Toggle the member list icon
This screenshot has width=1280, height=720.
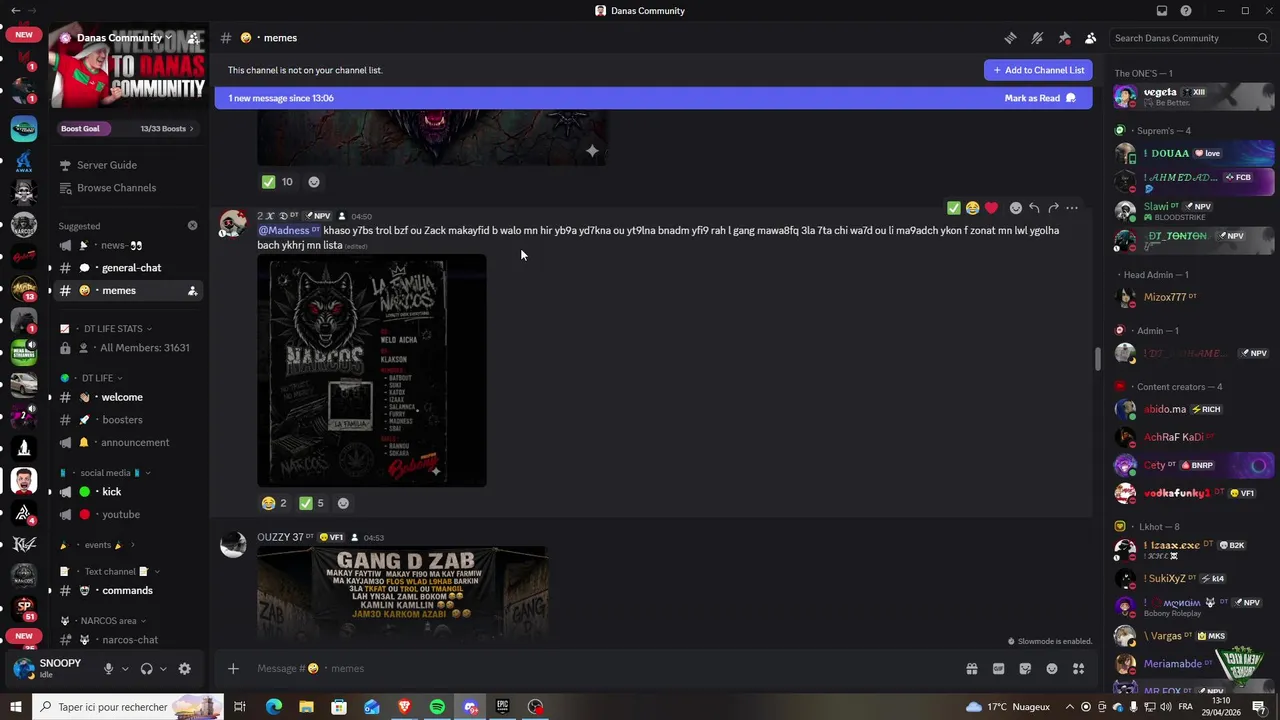[x=1091, y=38]
